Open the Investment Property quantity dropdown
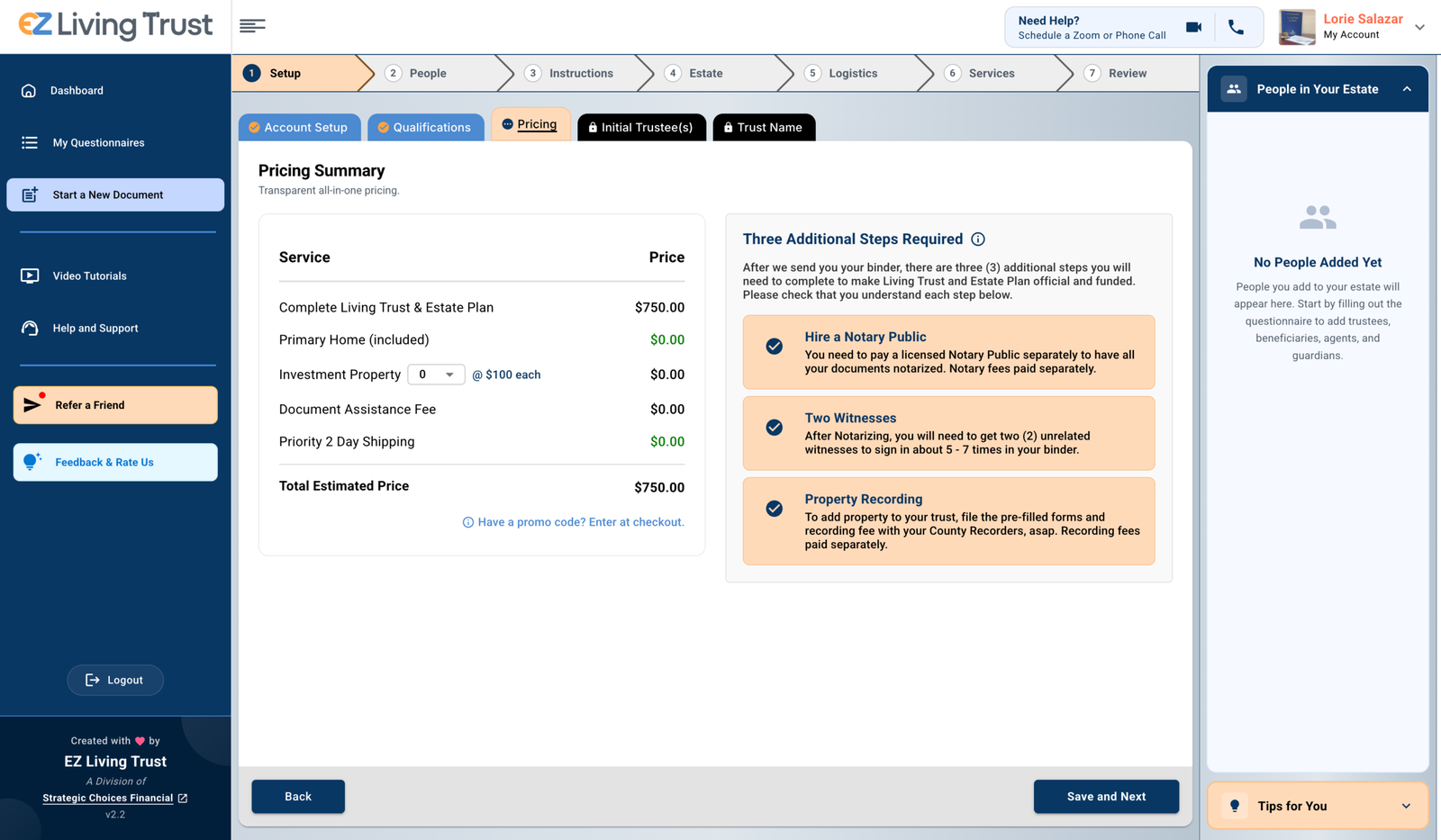Viewport: 1441px width, 840px height. (x=436, y=375)
